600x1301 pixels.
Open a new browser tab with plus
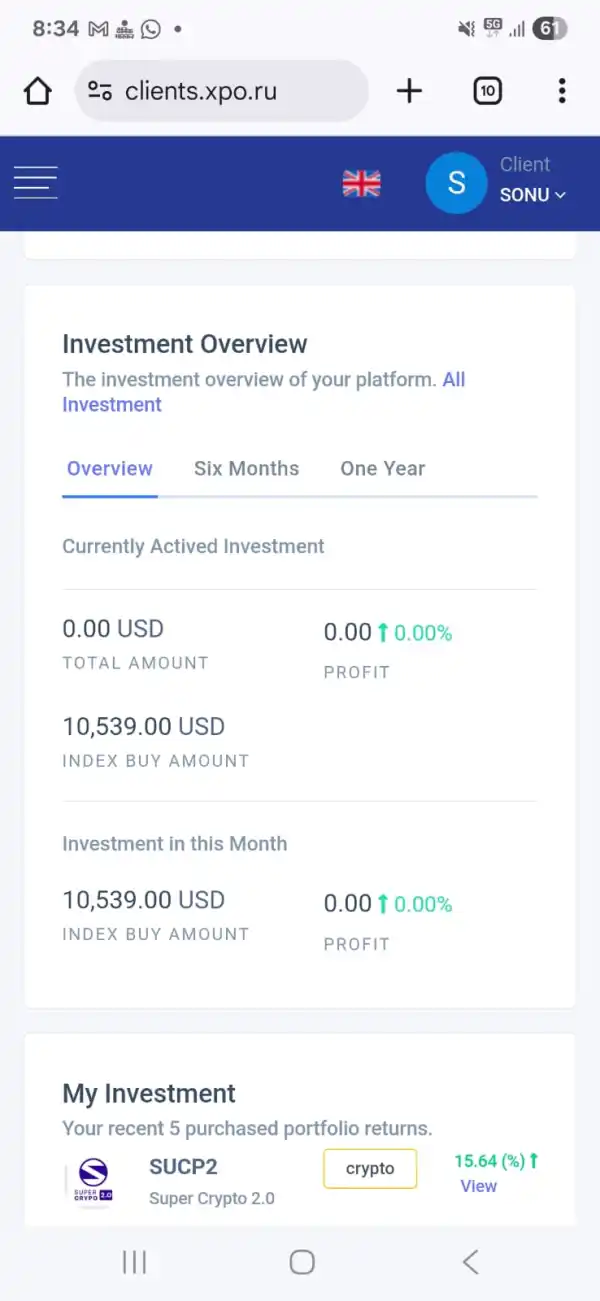(409, 91)
